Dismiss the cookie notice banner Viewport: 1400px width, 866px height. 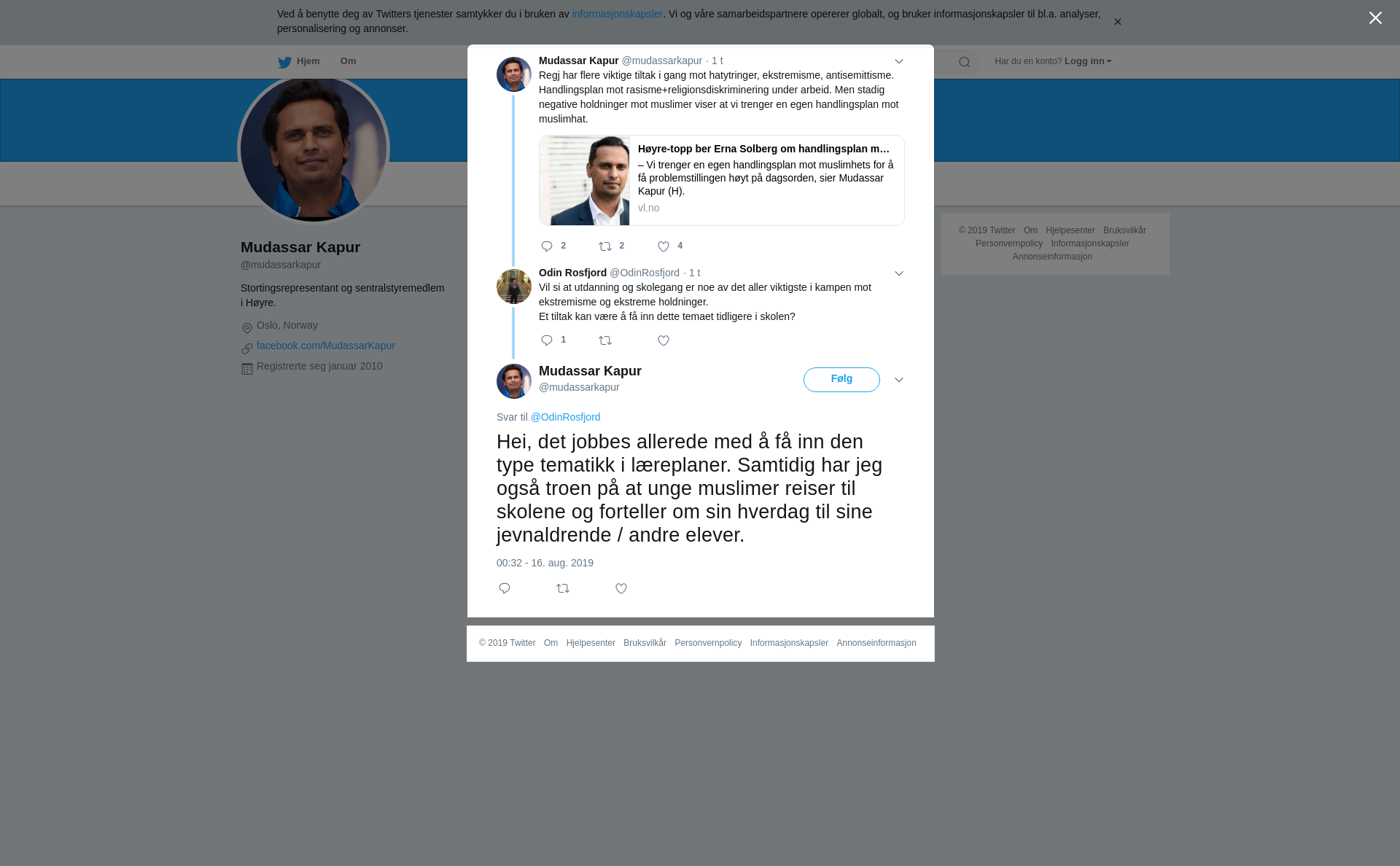coord(1117,22)
